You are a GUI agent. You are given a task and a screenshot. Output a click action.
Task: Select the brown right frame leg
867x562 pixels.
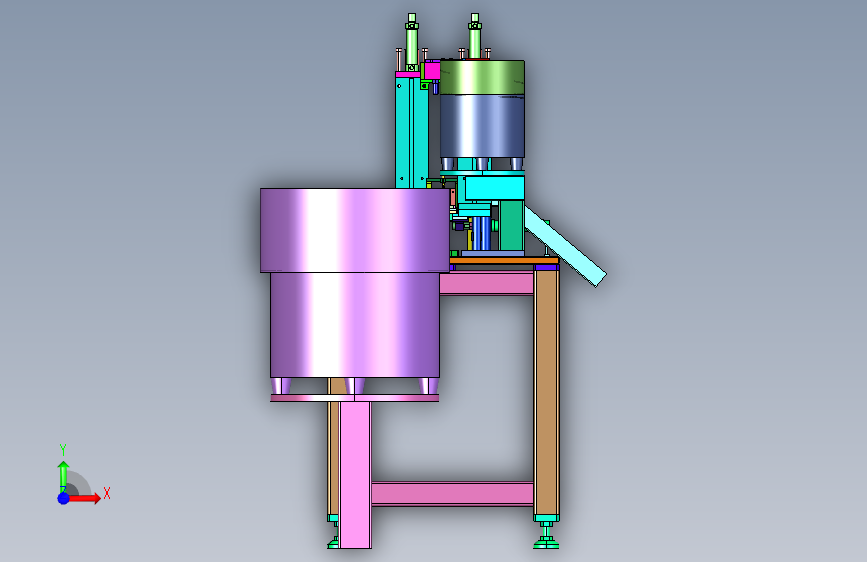click(x=547, y=392)
